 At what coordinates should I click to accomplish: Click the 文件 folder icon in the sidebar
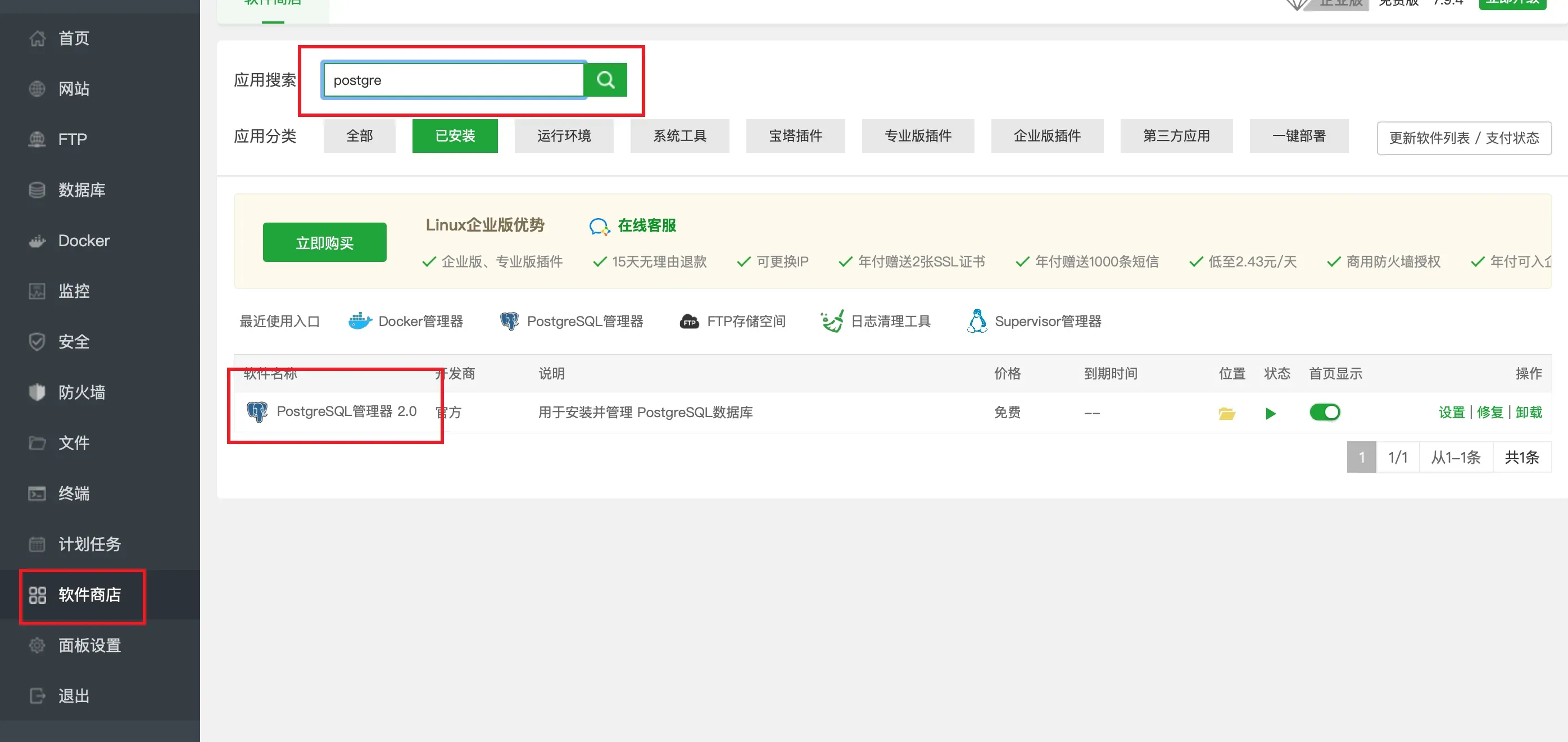37,442
